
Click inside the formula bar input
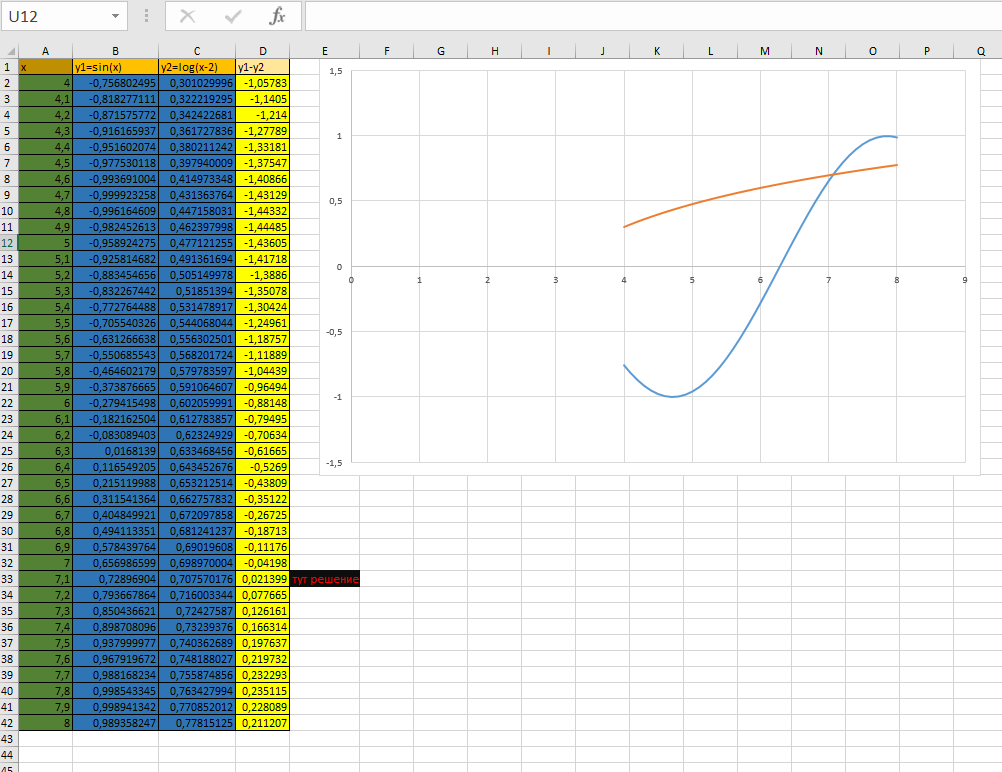(653, 16)
